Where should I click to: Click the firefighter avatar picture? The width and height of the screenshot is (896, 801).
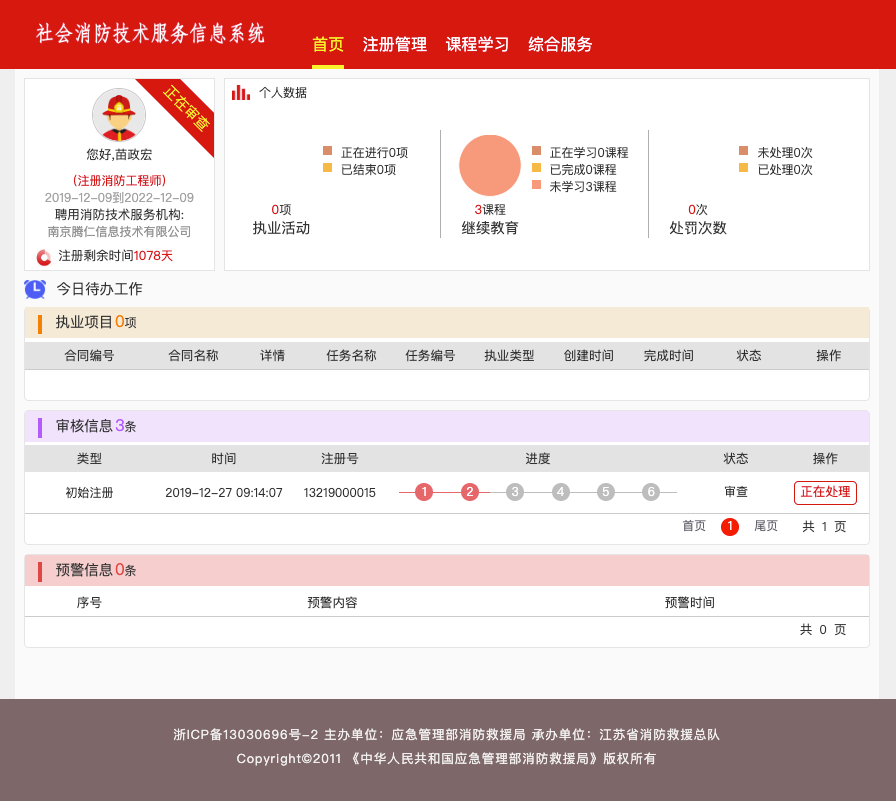119,115
